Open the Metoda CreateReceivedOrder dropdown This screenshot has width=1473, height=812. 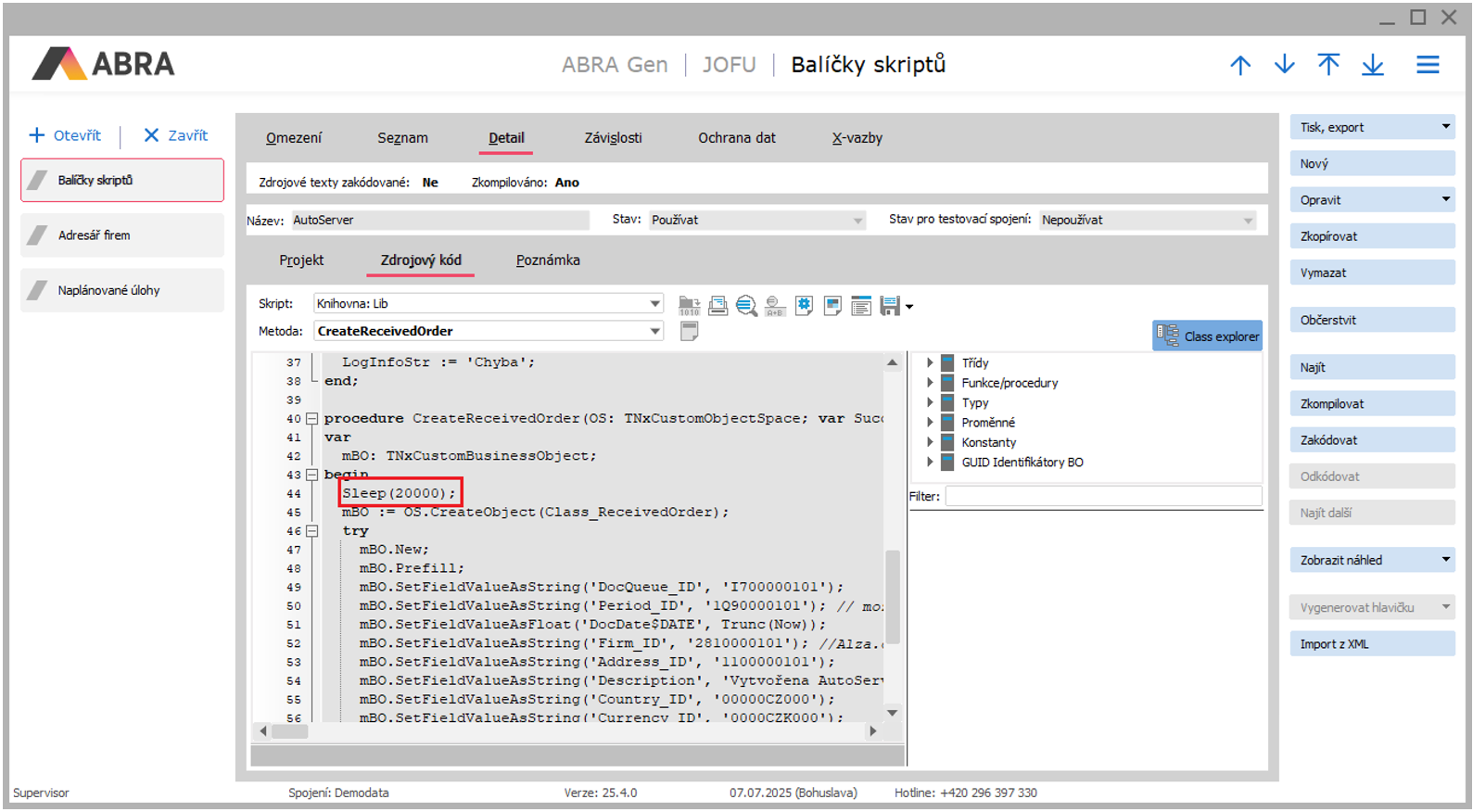(x=654, y=331)
